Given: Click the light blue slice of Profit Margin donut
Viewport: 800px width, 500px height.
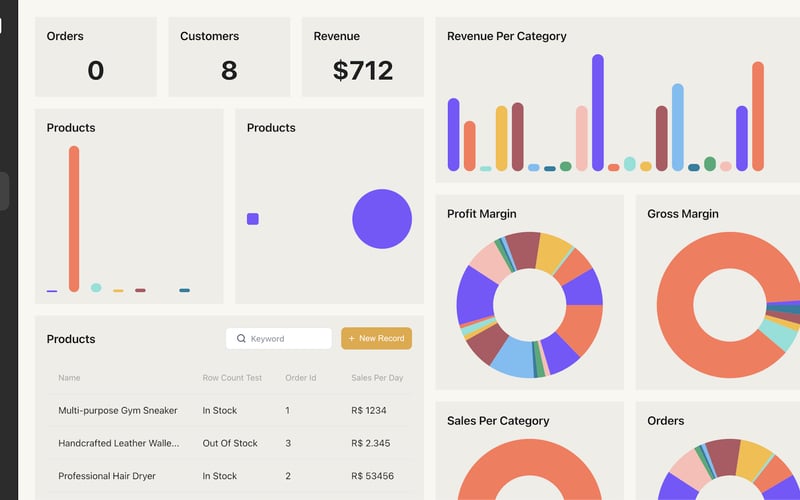Looking at the screenshot, I should [x=513, y=357].
